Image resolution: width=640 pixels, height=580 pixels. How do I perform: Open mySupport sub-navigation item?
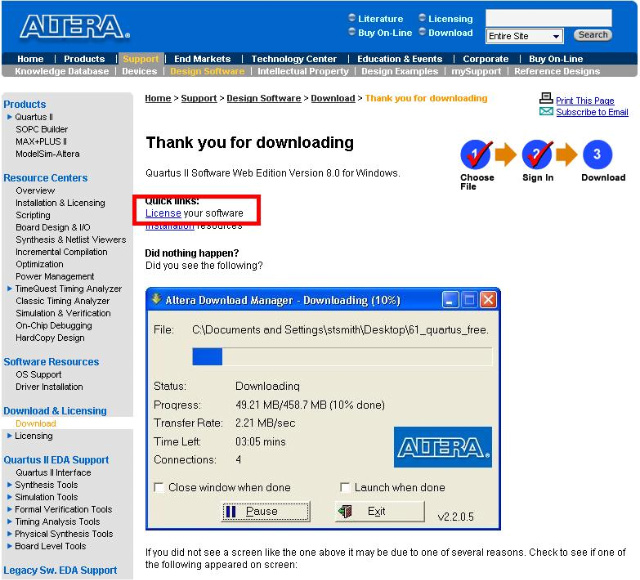point(476,71)
